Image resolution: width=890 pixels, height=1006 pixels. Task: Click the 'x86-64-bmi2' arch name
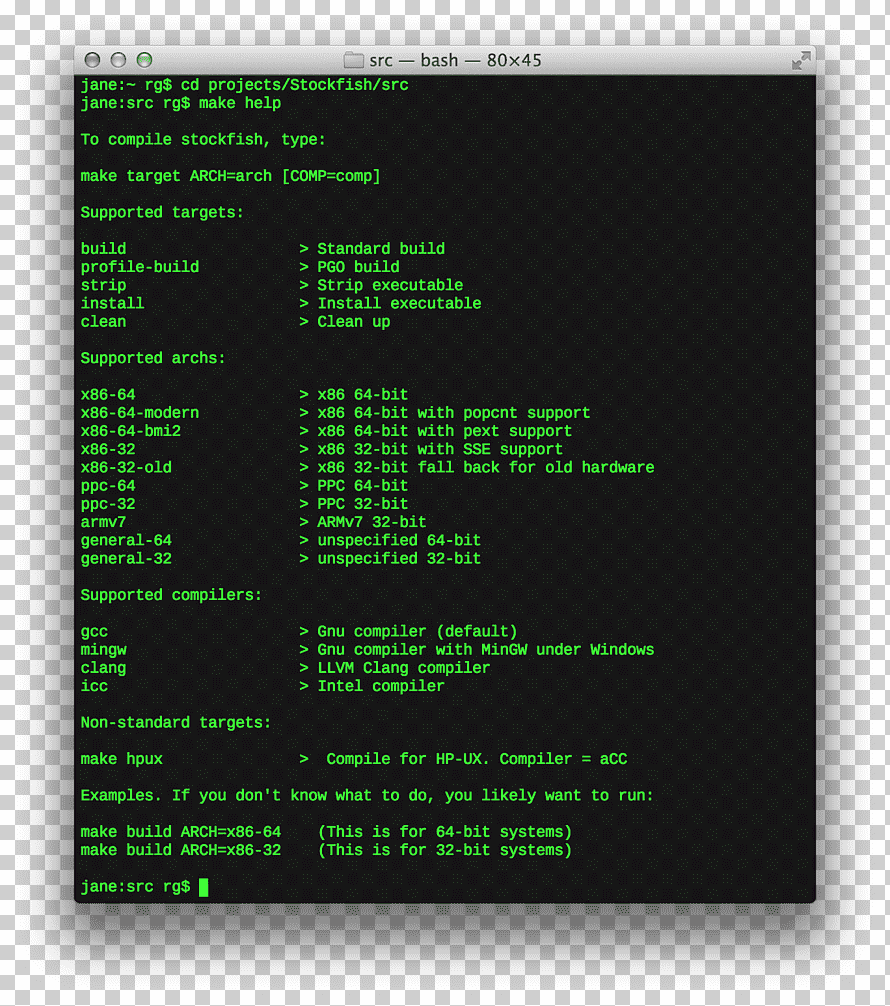point(130,431)
